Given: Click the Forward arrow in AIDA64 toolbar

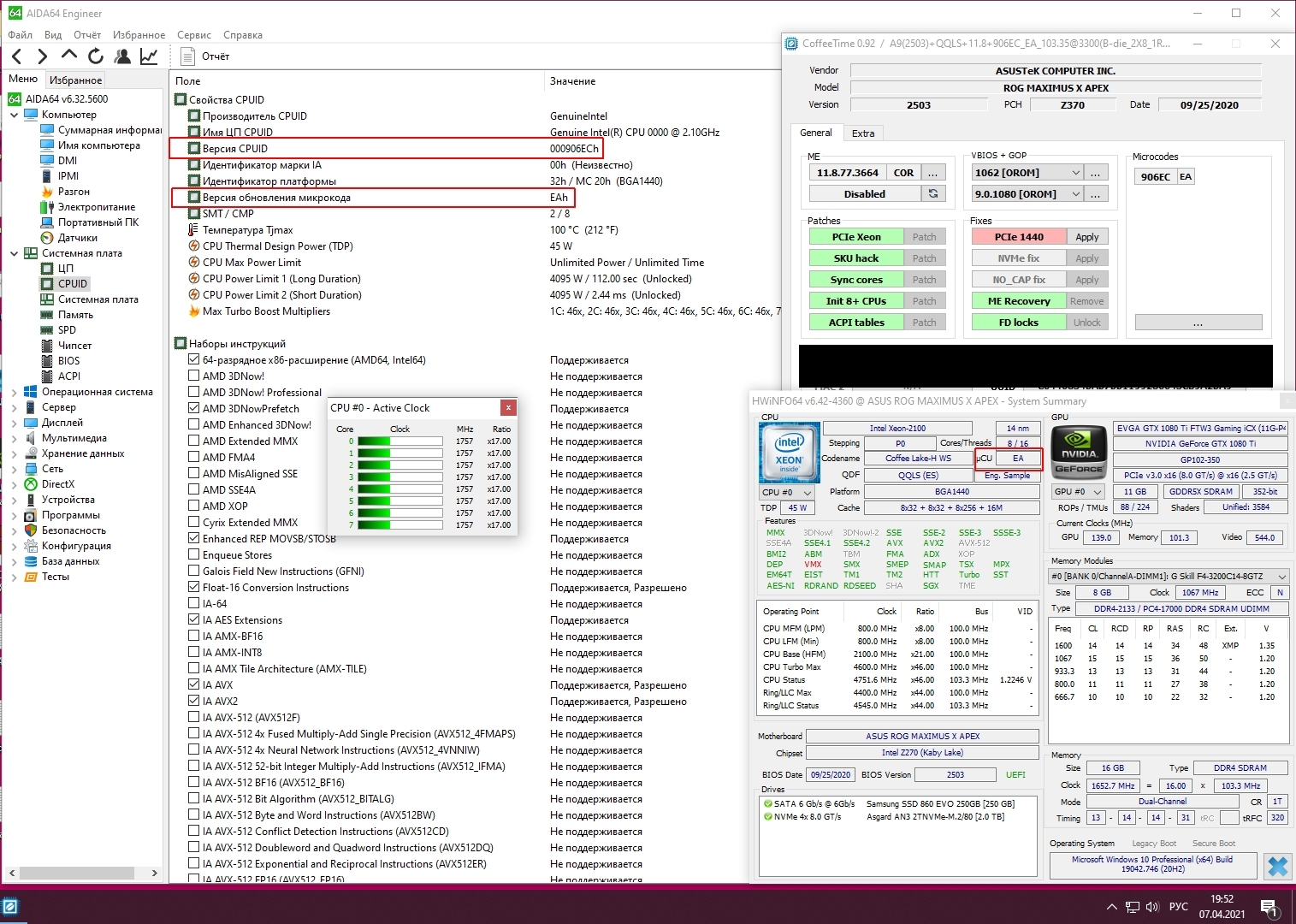Looking at the screenshot, I should [x=43, y=56].
